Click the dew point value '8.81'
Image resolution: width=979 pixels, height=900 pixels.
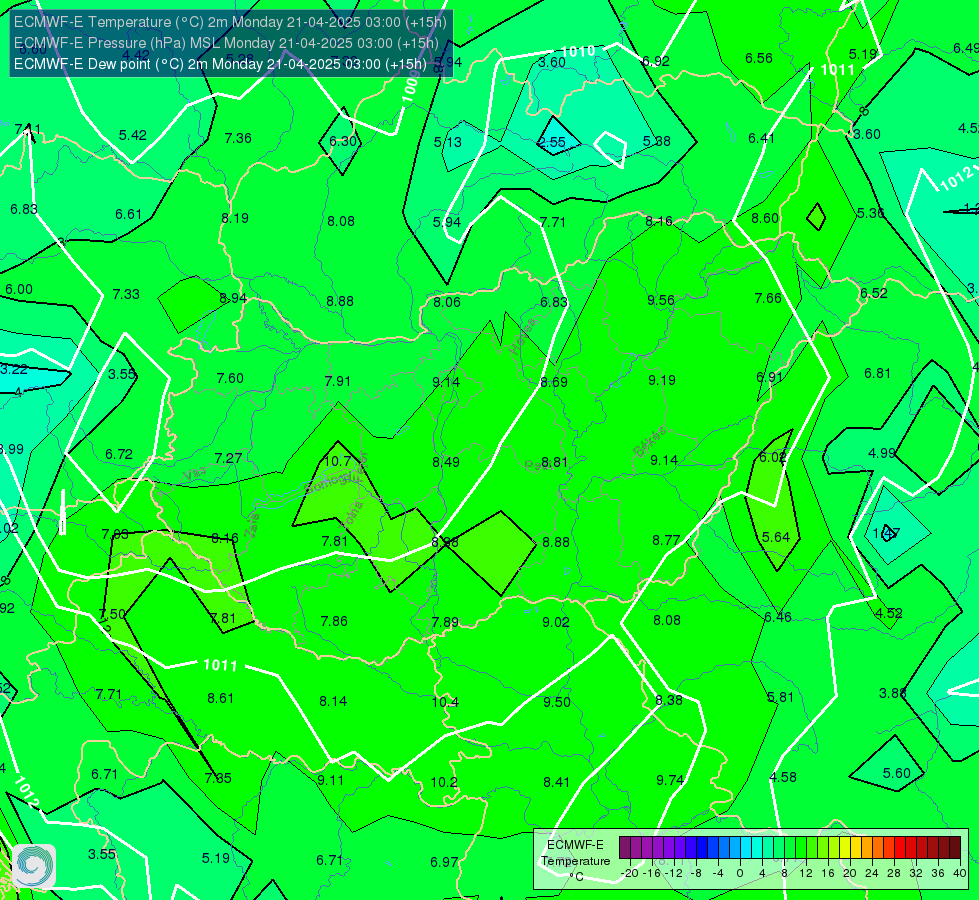pyautogui.click(x=554, y=462)
